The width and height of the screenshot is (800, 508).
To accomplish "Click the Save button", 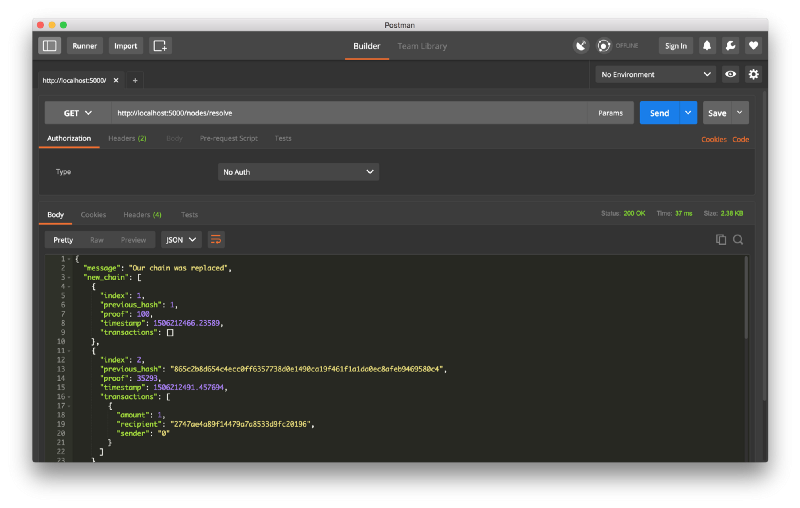I will click(x=717, y=113).
